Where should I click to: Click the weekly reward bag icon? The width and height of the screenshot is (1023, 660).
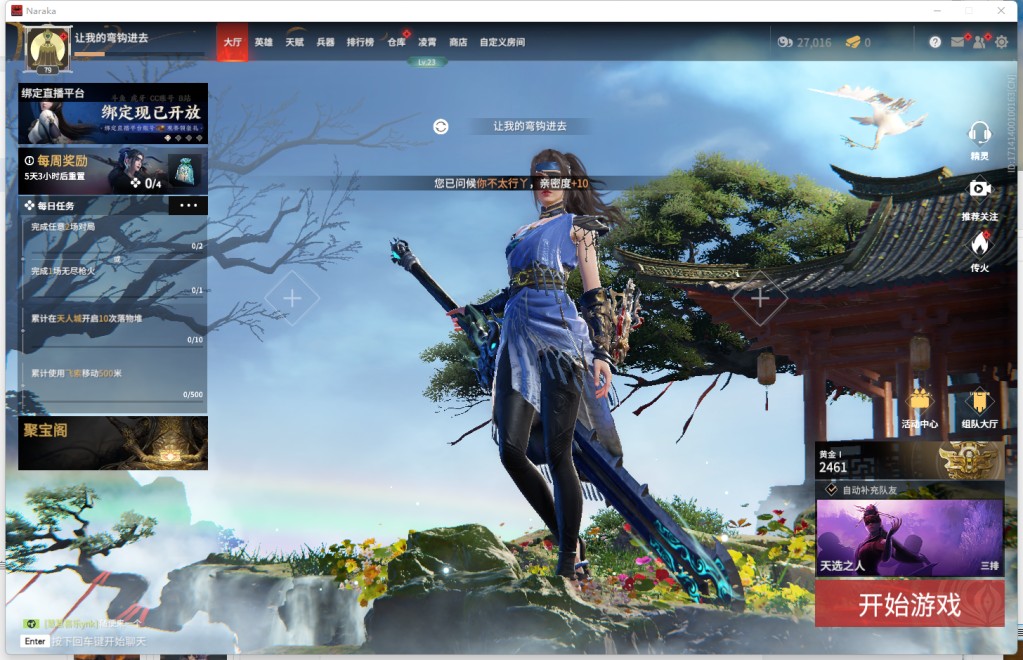185,171
